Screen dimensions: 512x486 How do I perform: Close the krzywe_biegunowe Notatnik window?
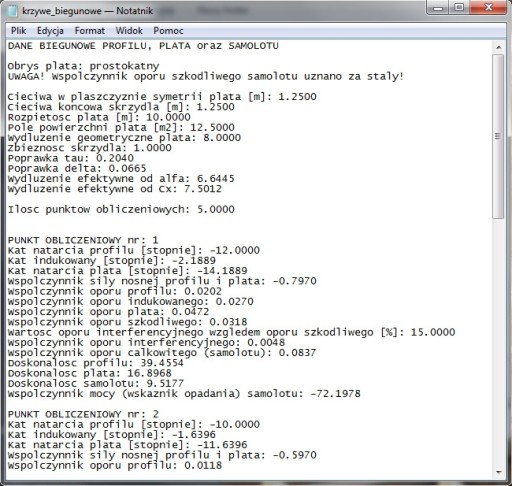(x=488, y=8)
